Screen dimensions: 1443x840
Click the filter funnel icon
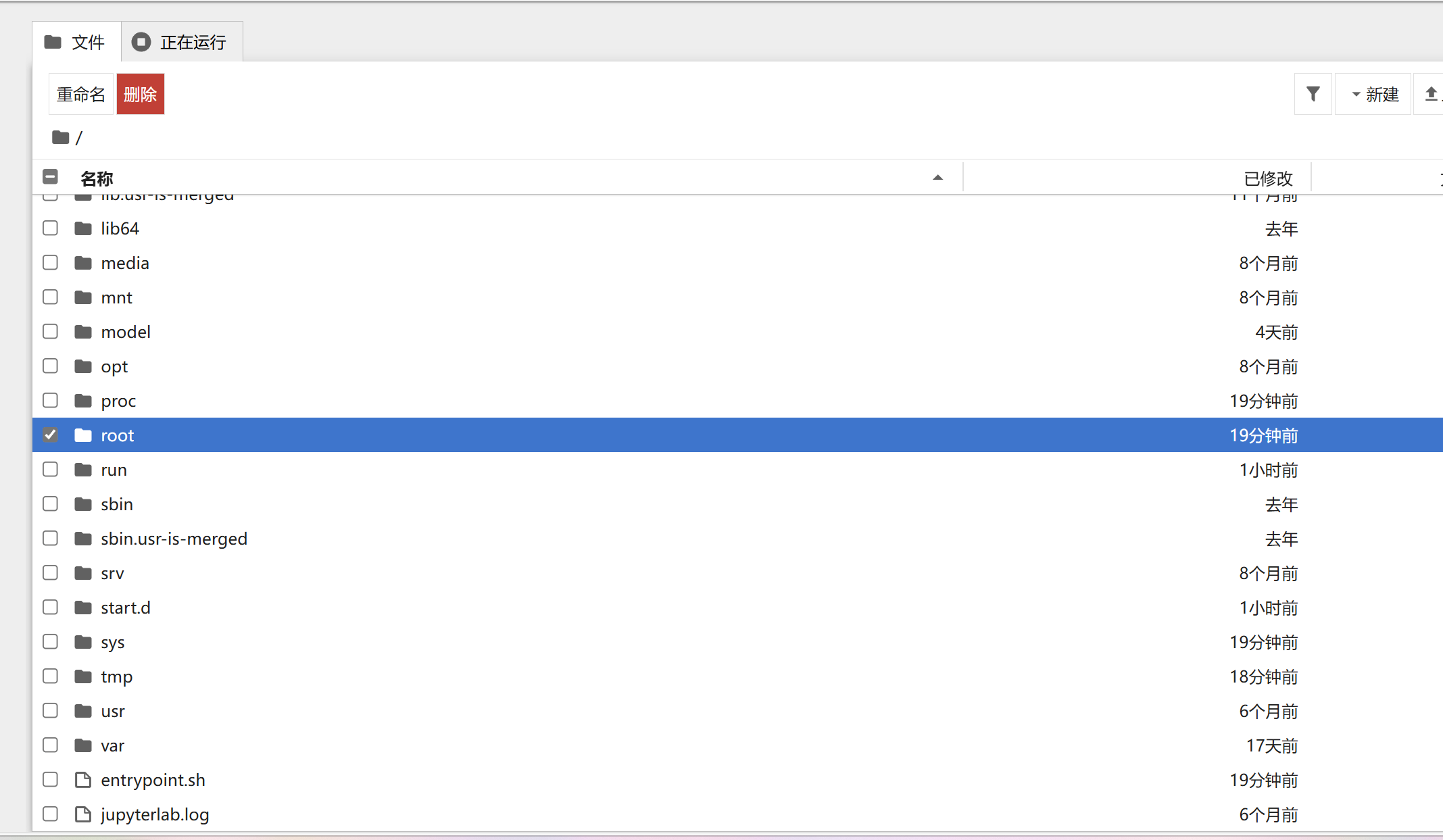click(x=1313, y=94)
